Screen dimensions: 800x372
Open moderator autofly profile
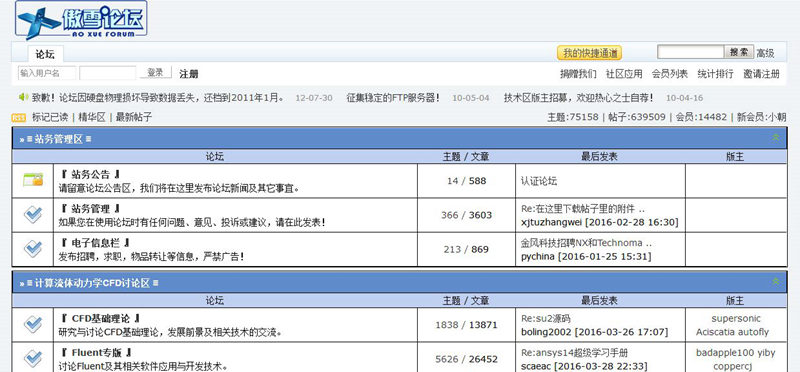pyautogui.click(x=753, y=332)
